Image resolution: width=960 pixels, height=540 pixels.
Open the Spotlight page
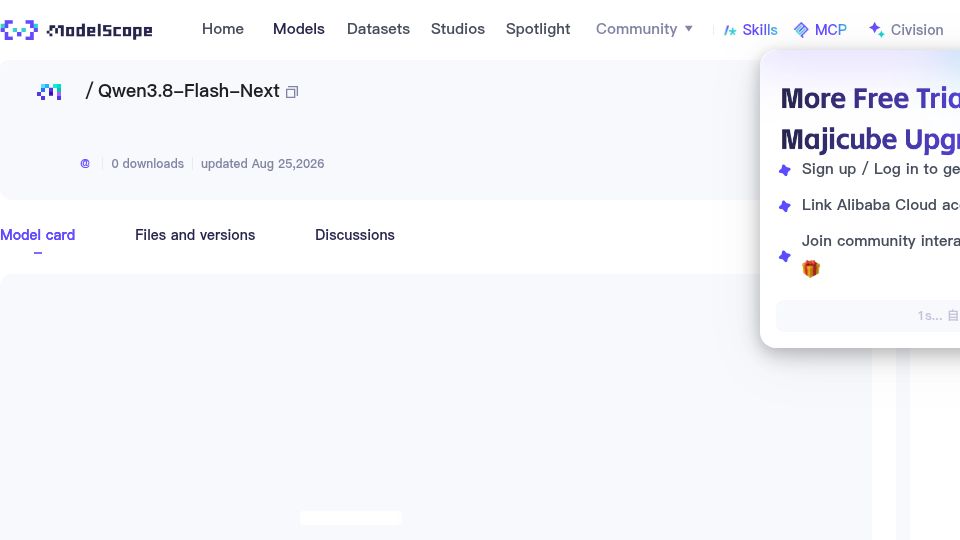(538, 29)
